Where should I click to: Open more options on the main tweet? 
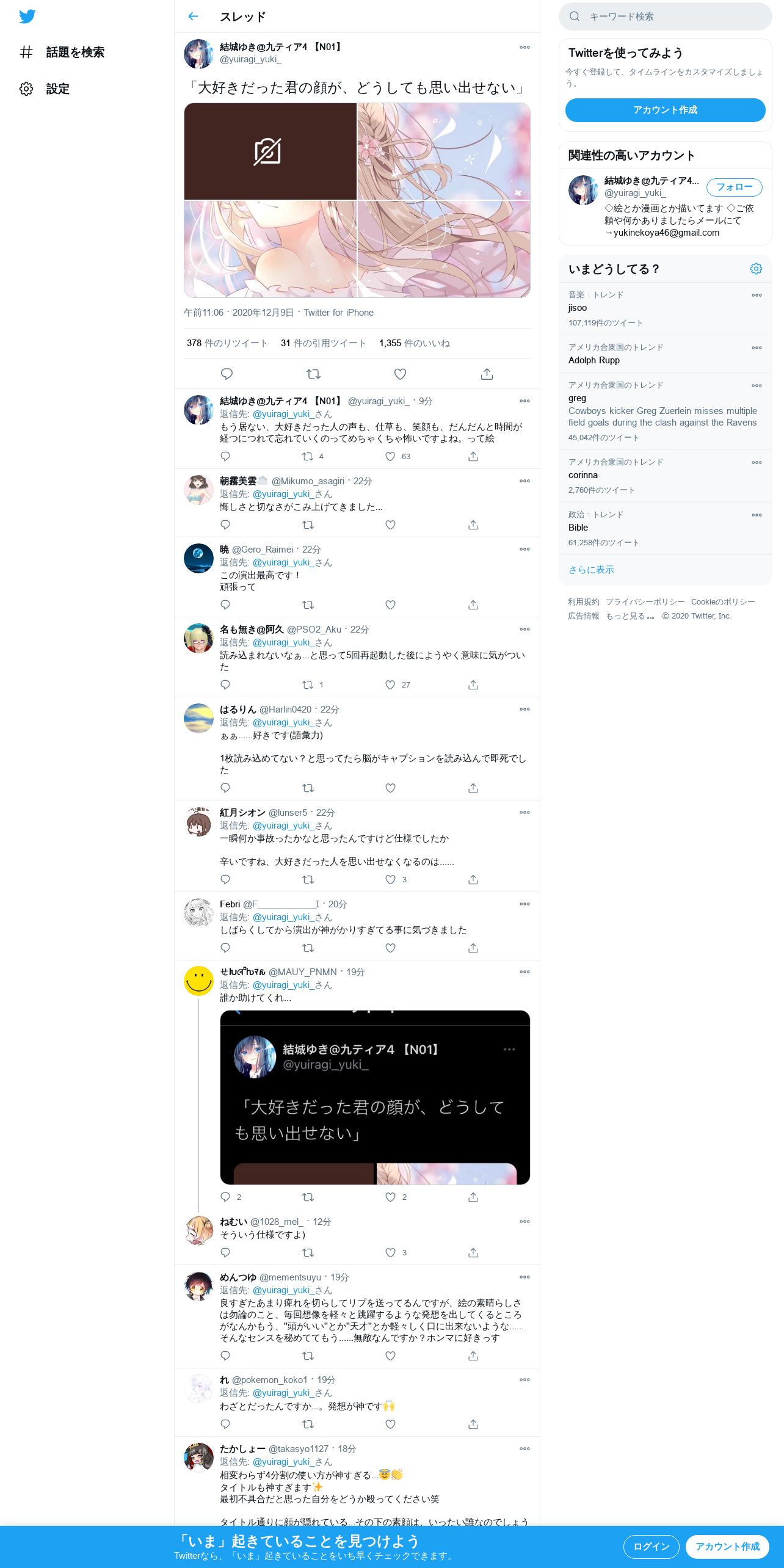pyautogui.click(x=524, y=47)
